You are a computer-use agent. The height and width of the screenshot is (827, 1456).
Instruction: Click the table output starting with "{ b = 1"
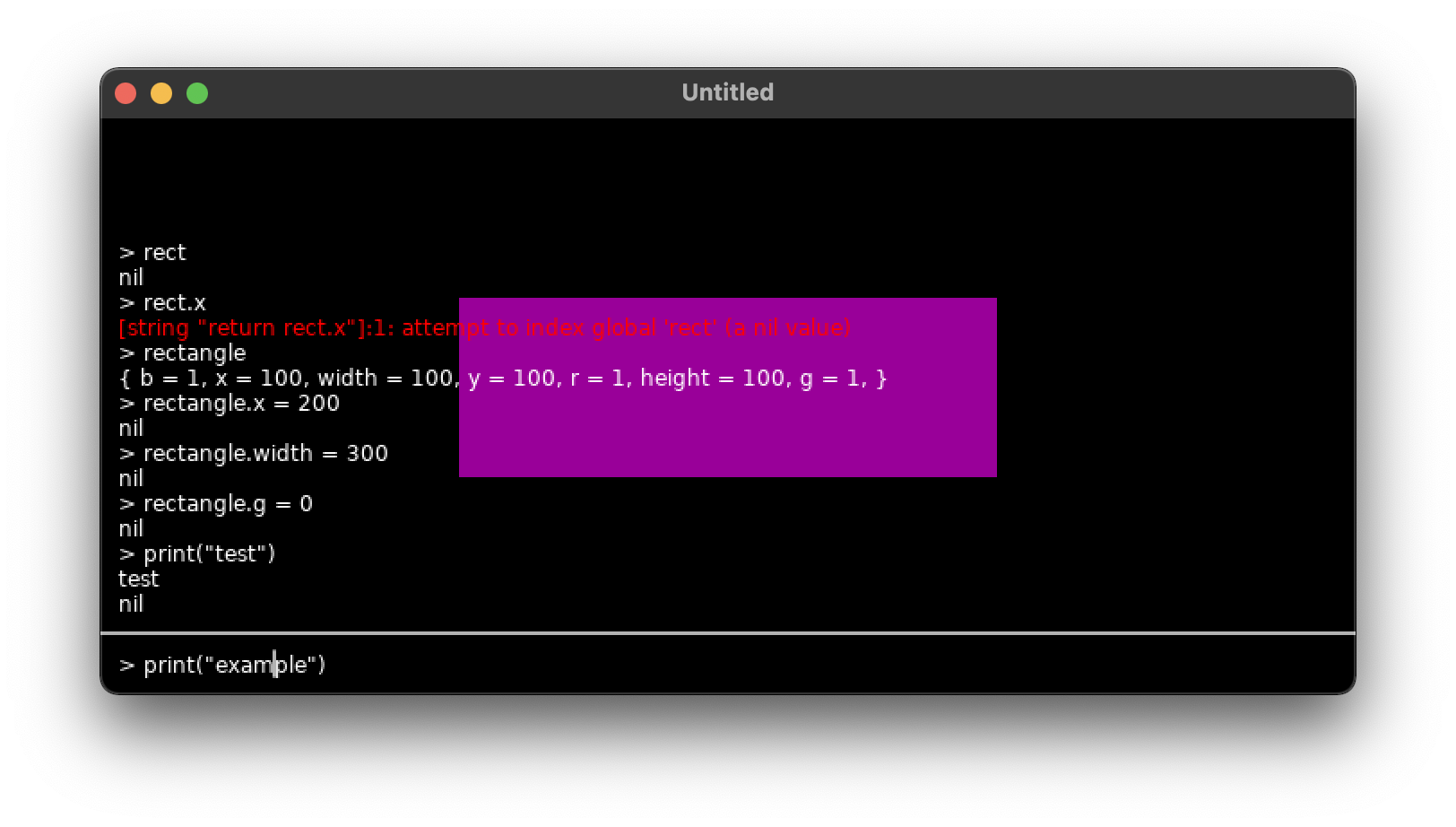pyautogui.click(x=503, y=379)
